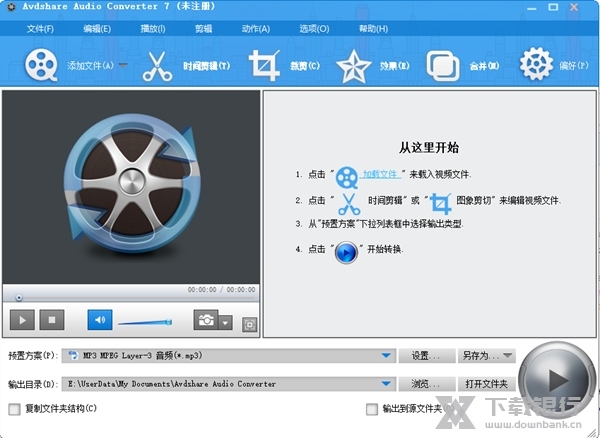Take a snapshot with the camera button

click(x=206, y=320)
